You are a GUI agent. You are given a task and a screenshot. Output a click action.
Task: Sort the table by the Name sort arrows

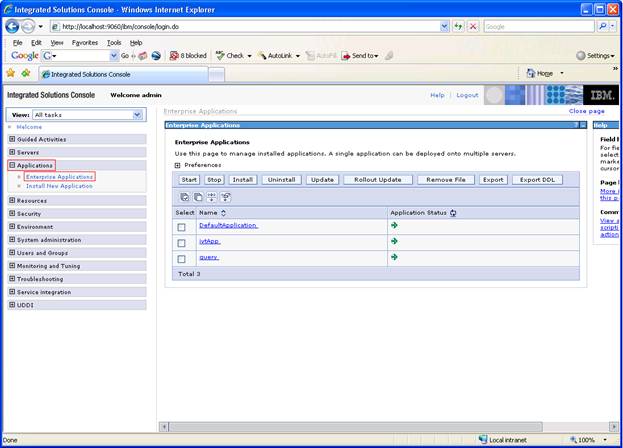pyautogui.click(x=223, y=213)
